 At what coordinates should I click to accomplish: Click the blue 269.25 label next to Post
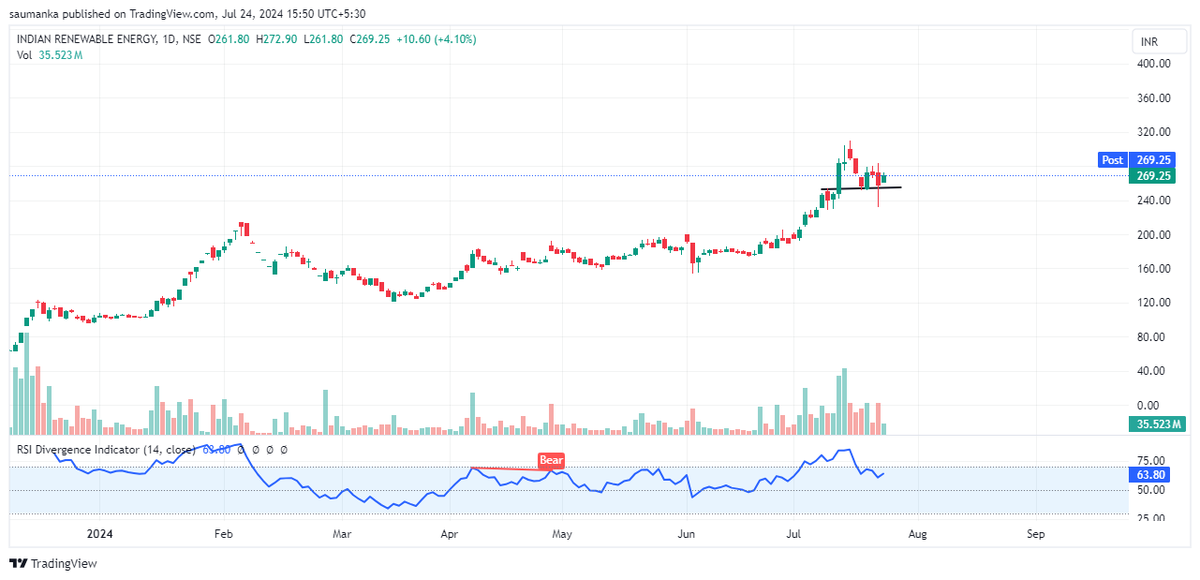tap(1154, 160)
